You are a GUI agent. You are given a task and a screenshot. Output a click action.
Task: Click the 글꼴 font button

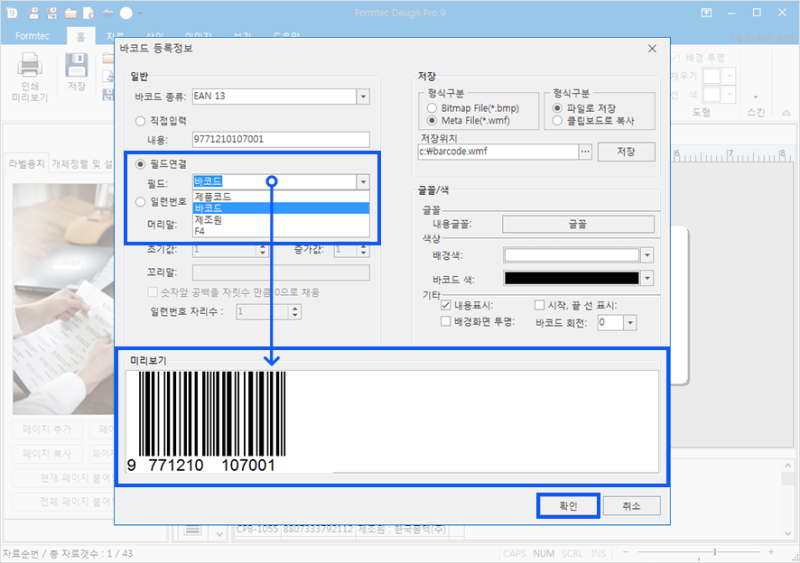[578, 224]
